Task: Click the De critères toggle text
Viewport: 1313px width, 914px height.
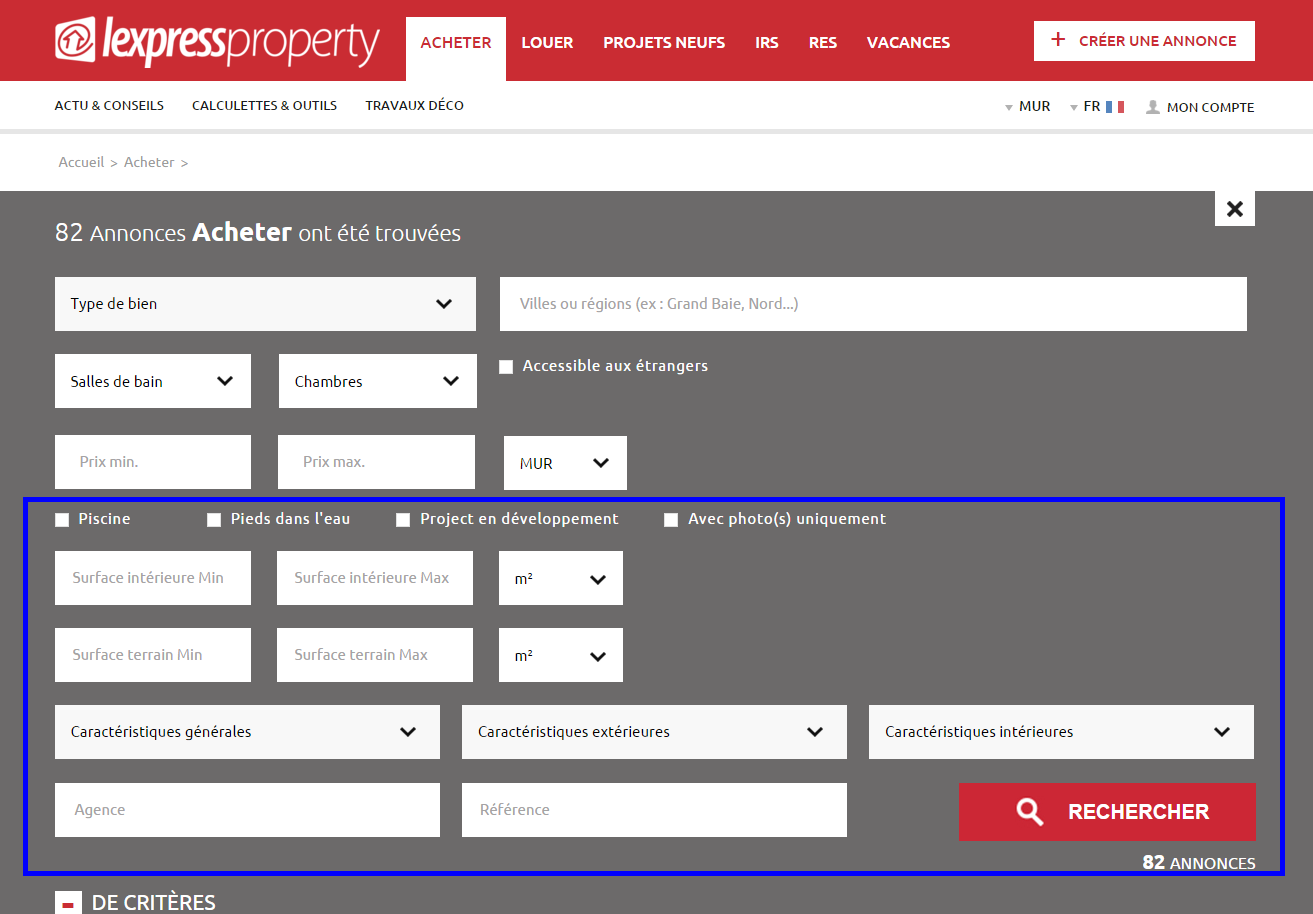Action: (153, 903)
